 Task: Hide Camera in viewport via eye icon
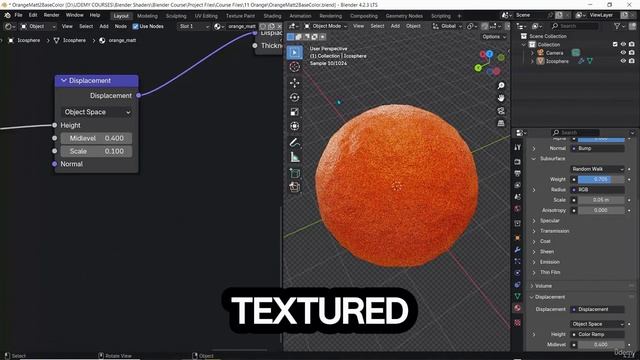point(623,53)
